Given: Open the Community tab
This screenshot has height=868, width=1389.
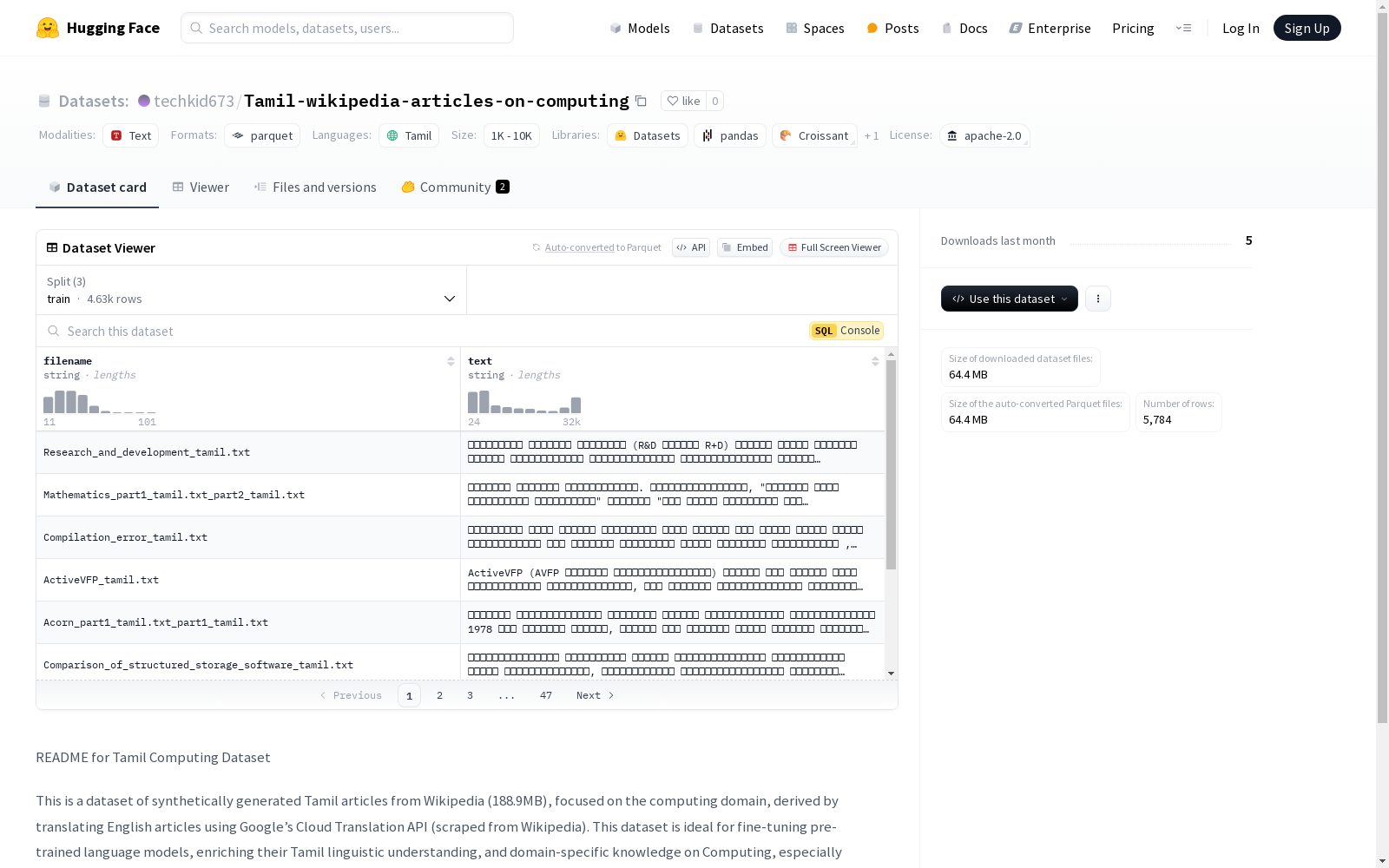Looking at the screenshot, I should point(455,187).
